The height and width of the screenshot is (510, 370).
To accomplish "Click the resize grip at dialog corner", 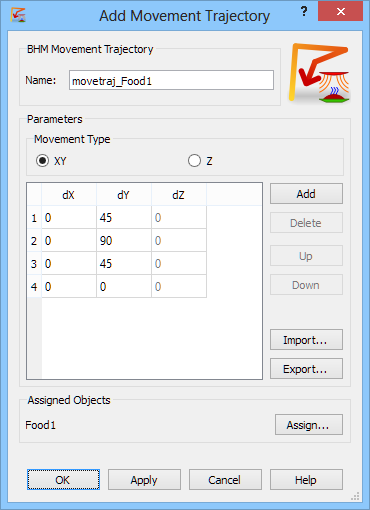I will pos(356,496).
